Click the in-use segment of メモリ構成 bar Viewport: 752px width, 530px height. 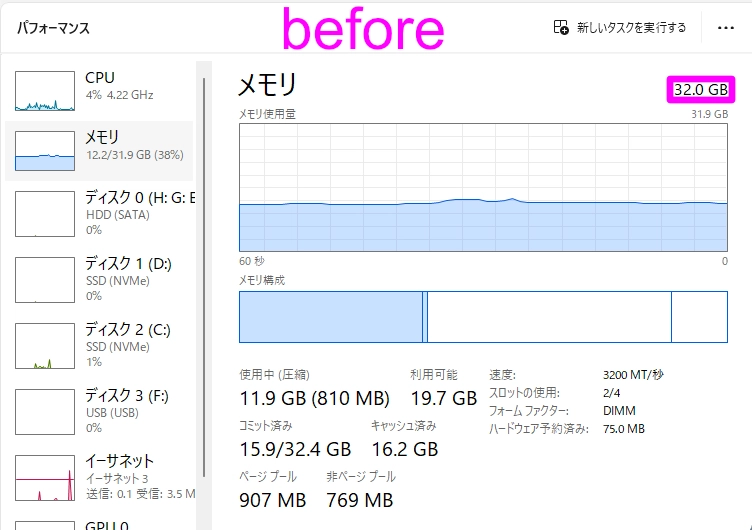[x=330, y=317]
